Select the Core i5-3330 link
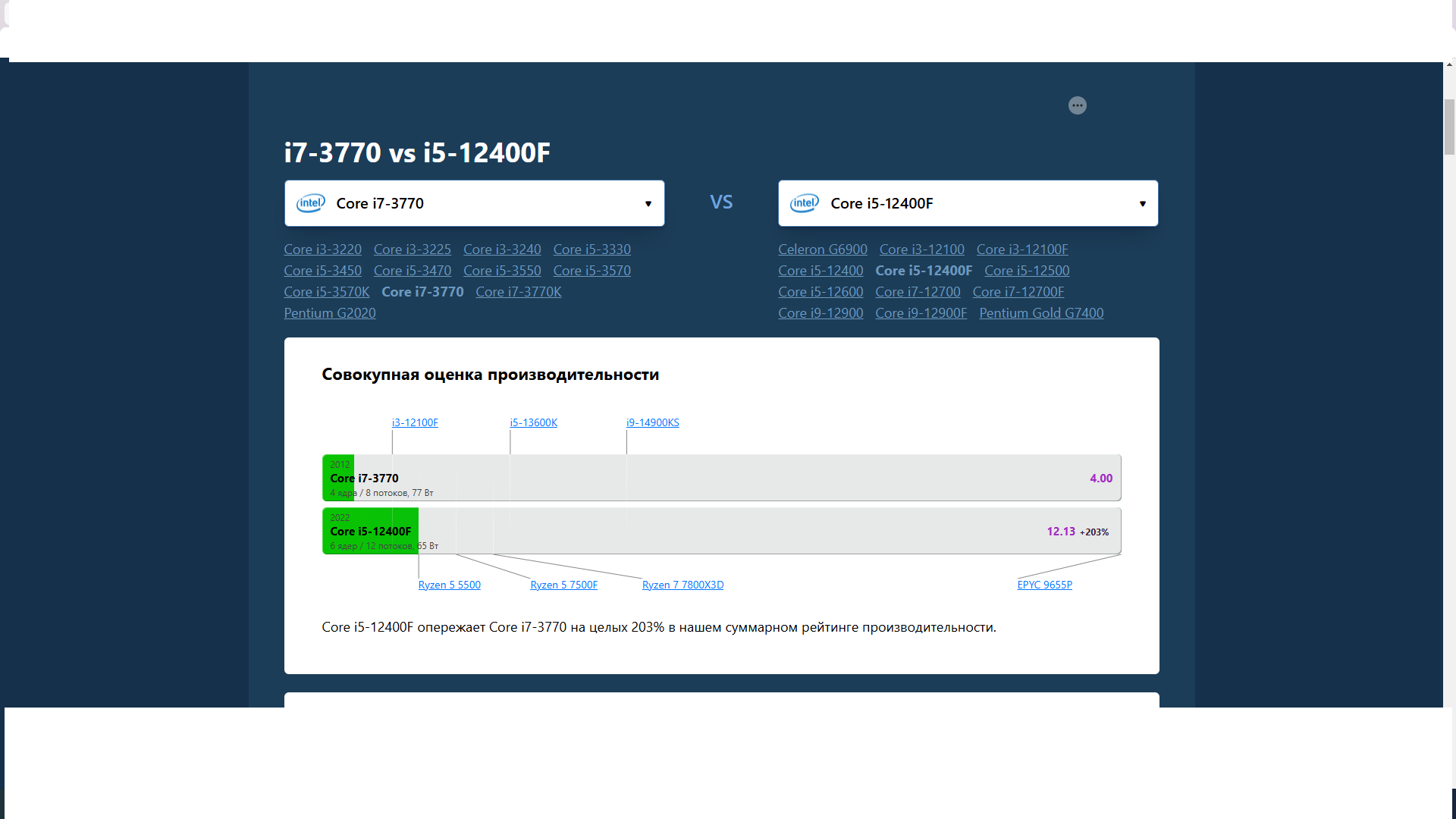Screen dimensions: 1456x819 (x=591, y=249)
